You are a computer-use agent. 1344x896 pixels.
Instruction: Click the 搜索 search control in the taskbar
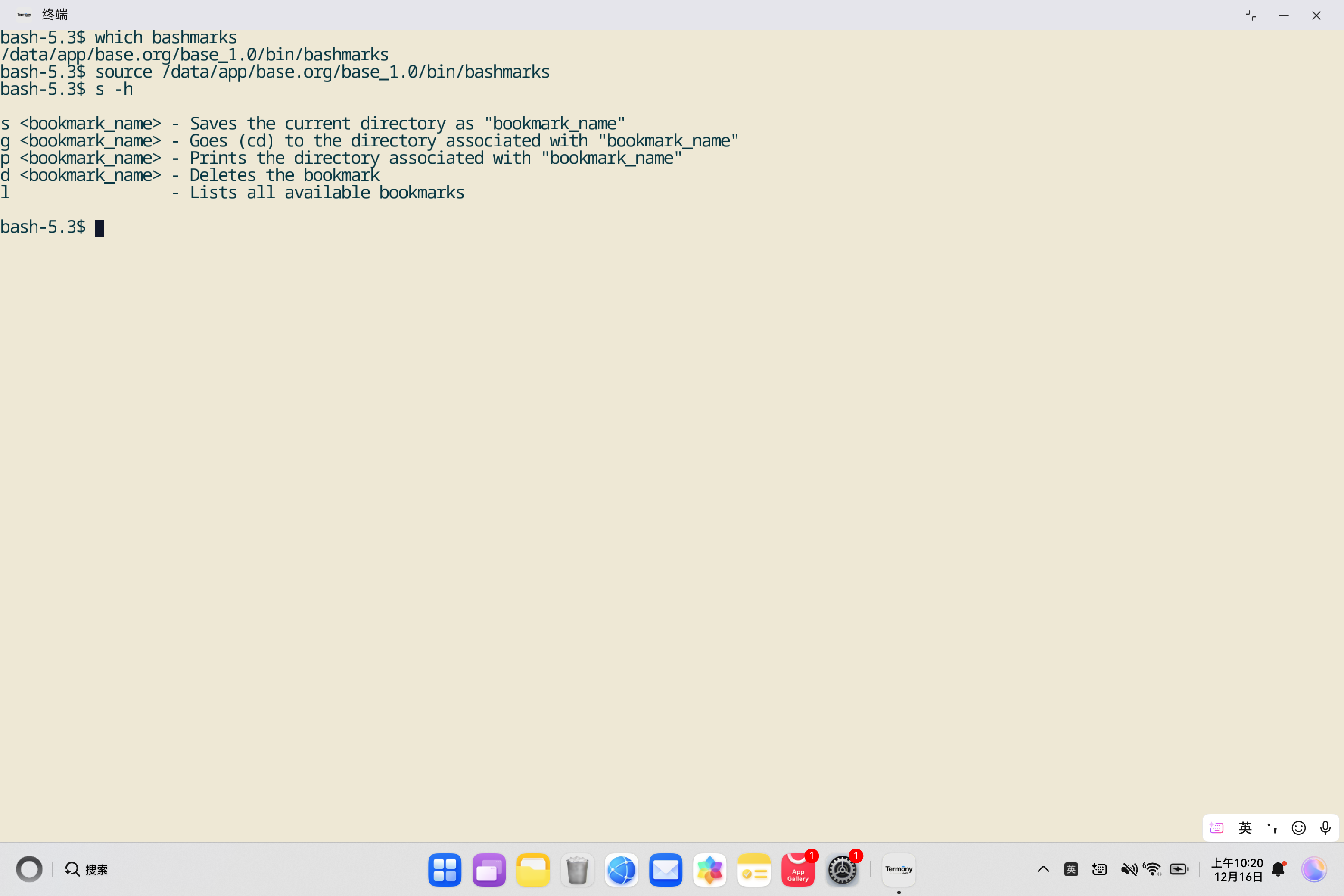tap(86, 869)
